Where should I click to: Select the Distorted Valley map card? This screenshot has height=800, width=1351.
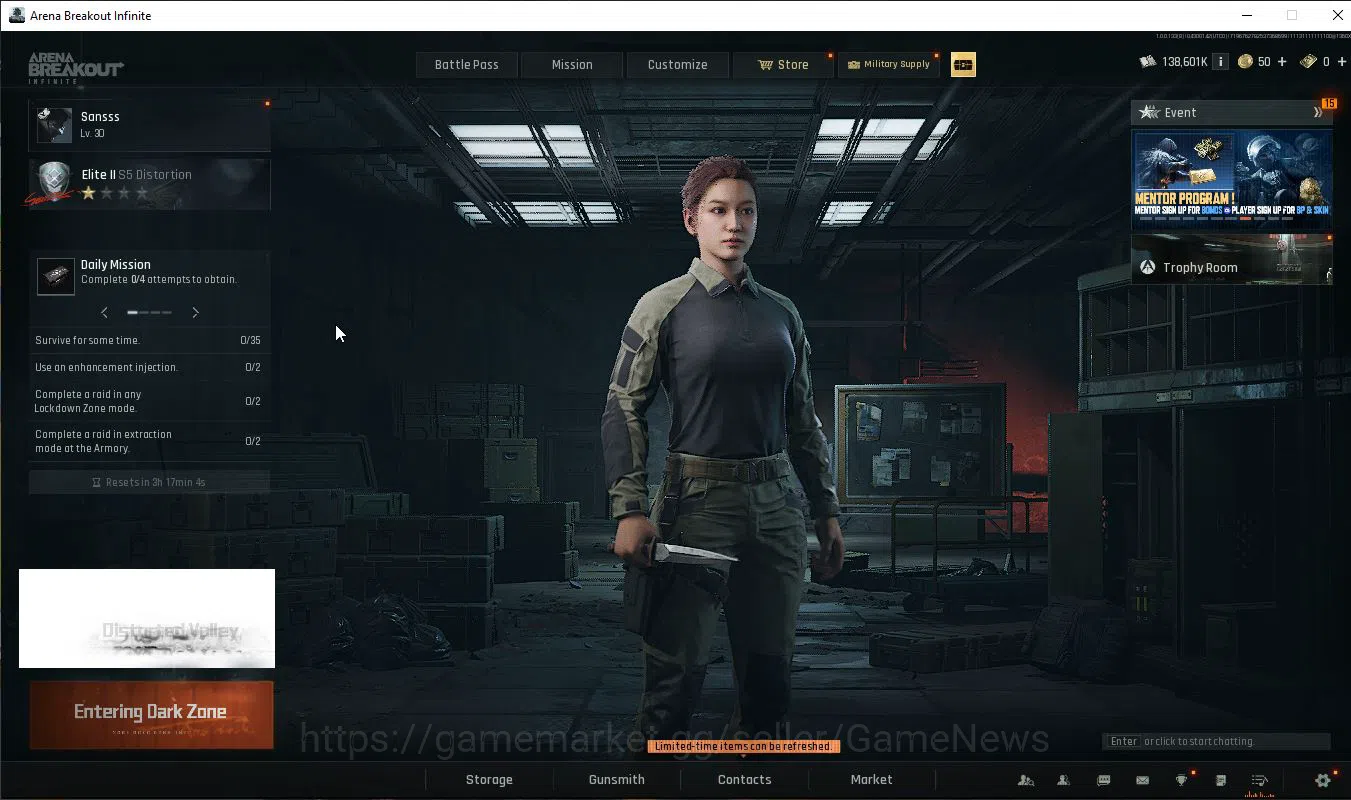click(x=147, y=619)
